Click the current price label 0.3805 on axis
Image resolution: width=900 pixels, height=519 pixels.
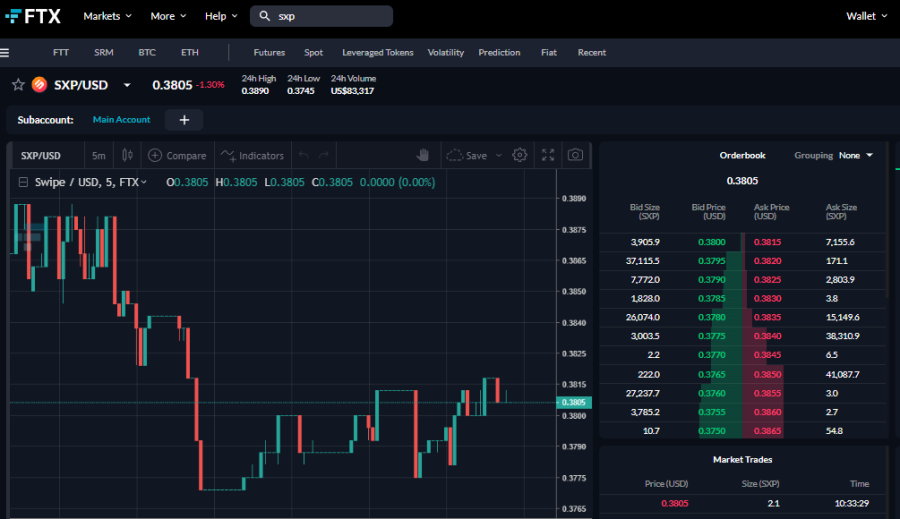click(574, 402)
